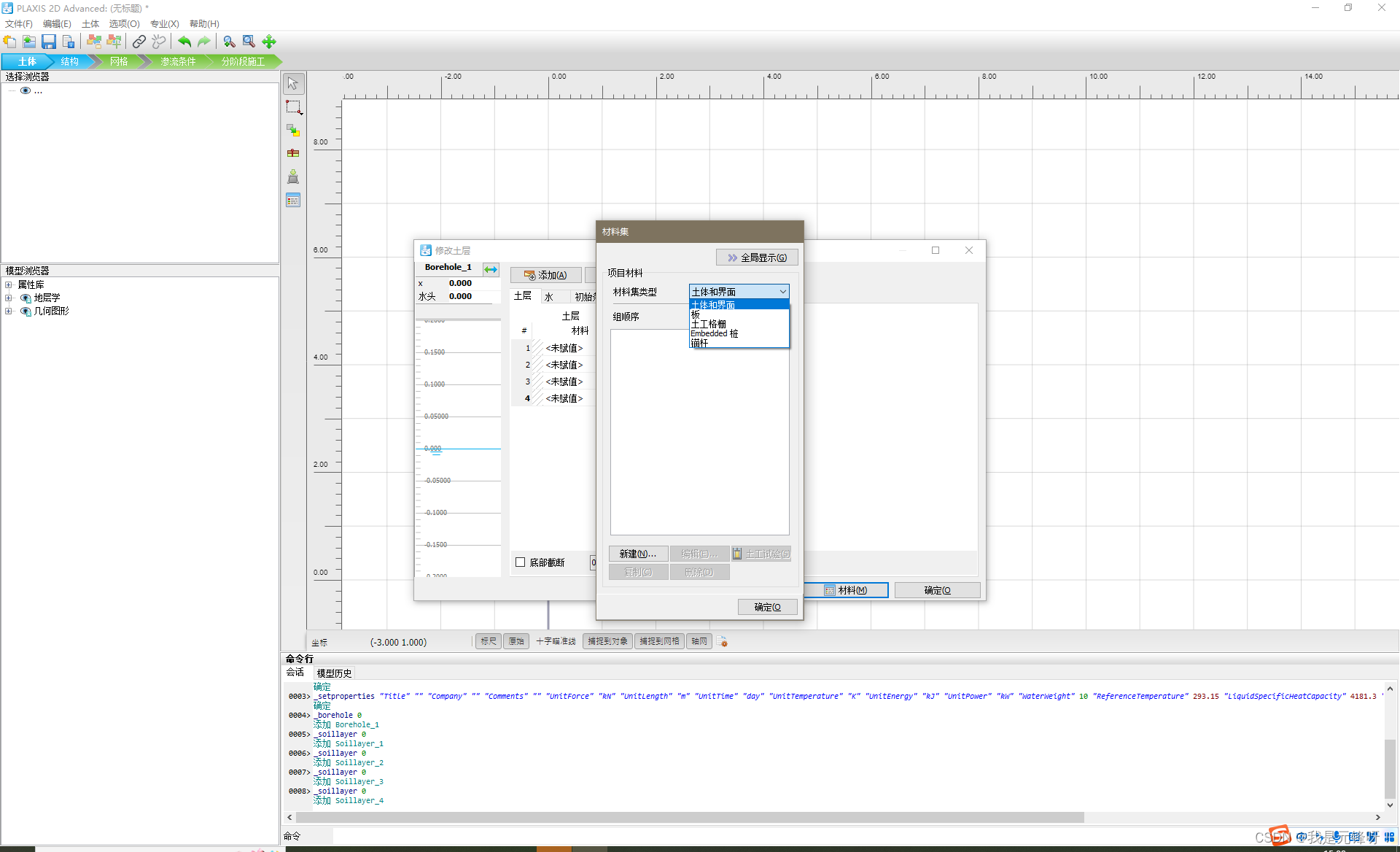This screenshot has width=1400, height=852.
Task: Toggle visibility eye for 地层学
Action: pos(26,298)
